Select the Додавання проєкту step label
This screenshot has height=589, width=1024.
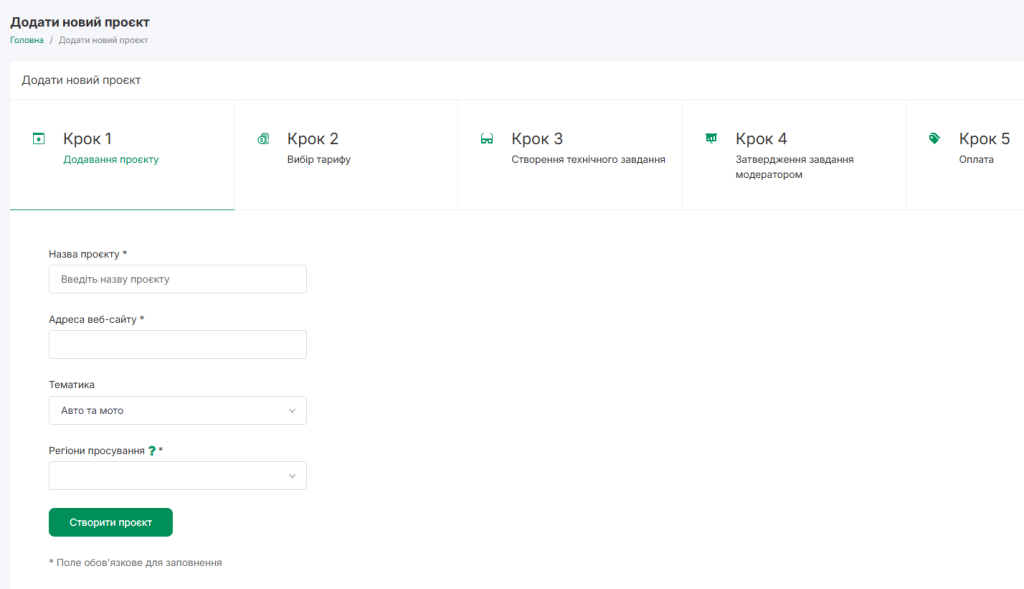click(x=111, y=159)
